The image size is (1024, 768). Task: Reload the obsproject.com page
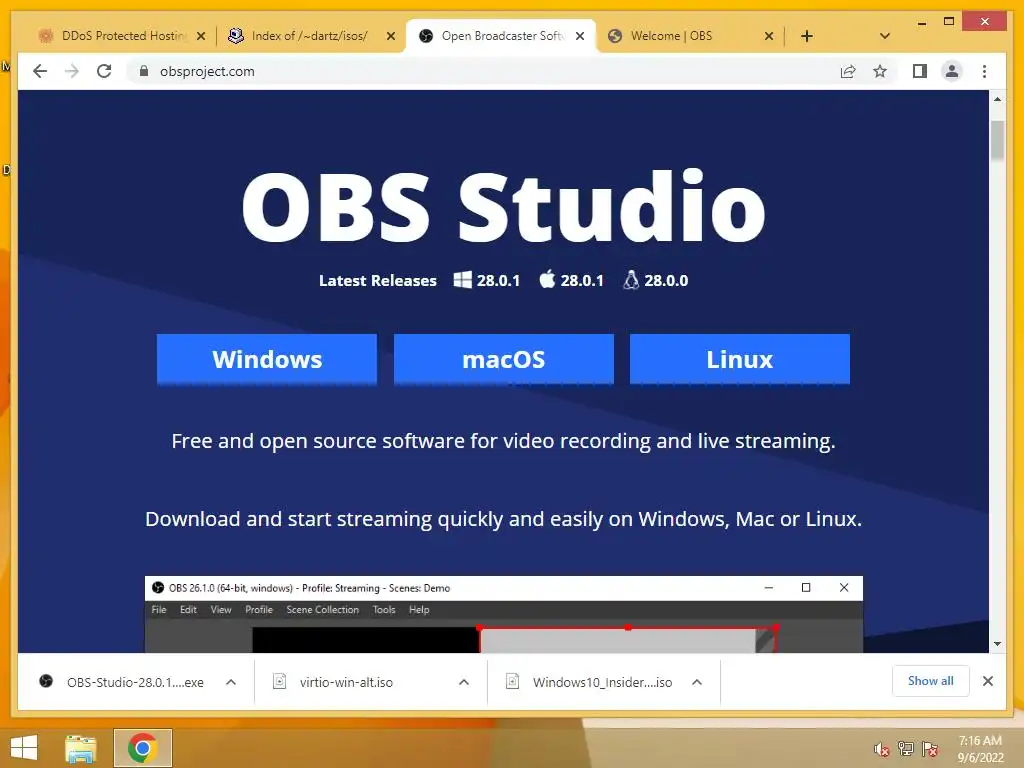(x=104, y=71)
